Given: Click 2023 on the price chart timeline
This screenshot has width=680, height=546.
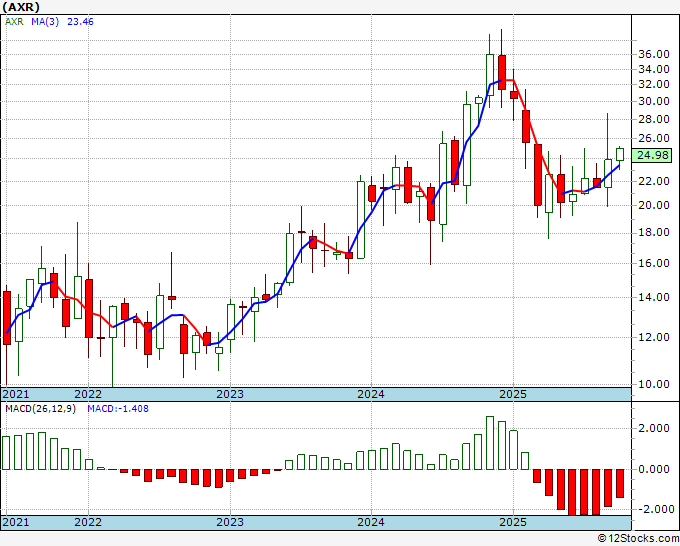Looking at the screenshot, I should pos(229,394).
